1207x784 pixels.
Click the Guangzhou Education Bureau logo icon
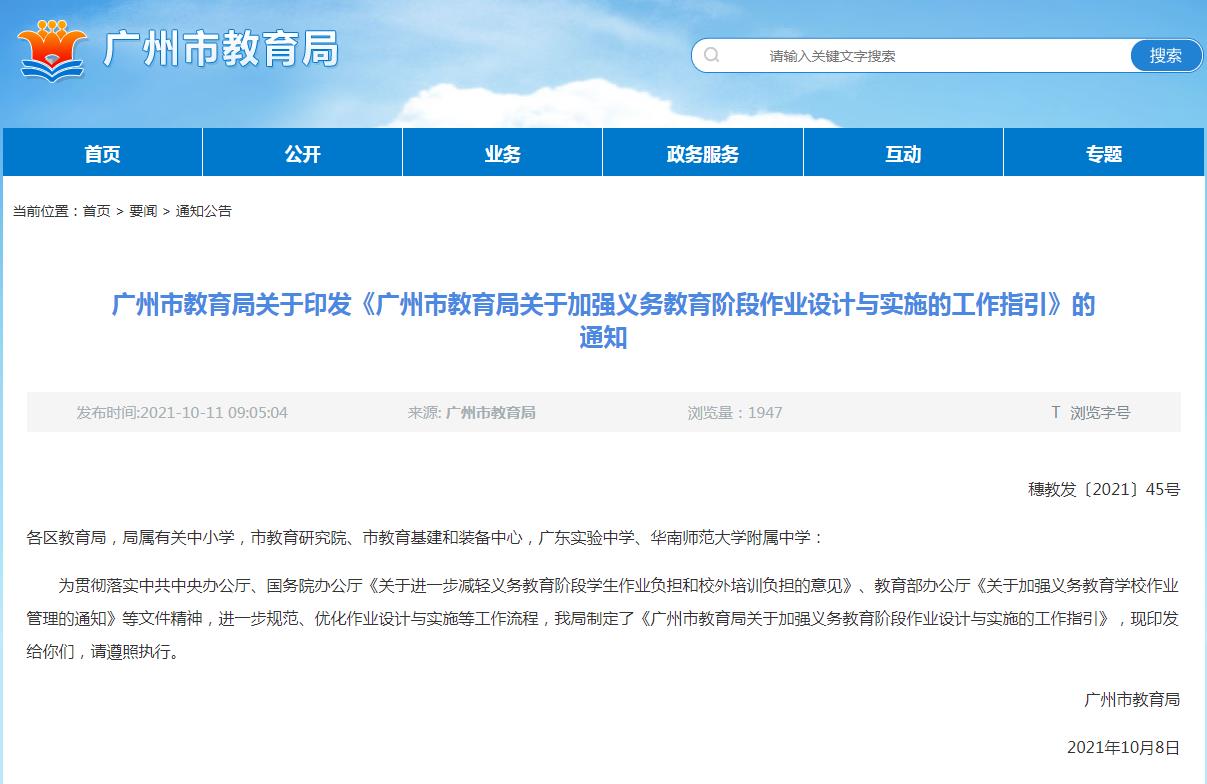click(x=53, y=50)
